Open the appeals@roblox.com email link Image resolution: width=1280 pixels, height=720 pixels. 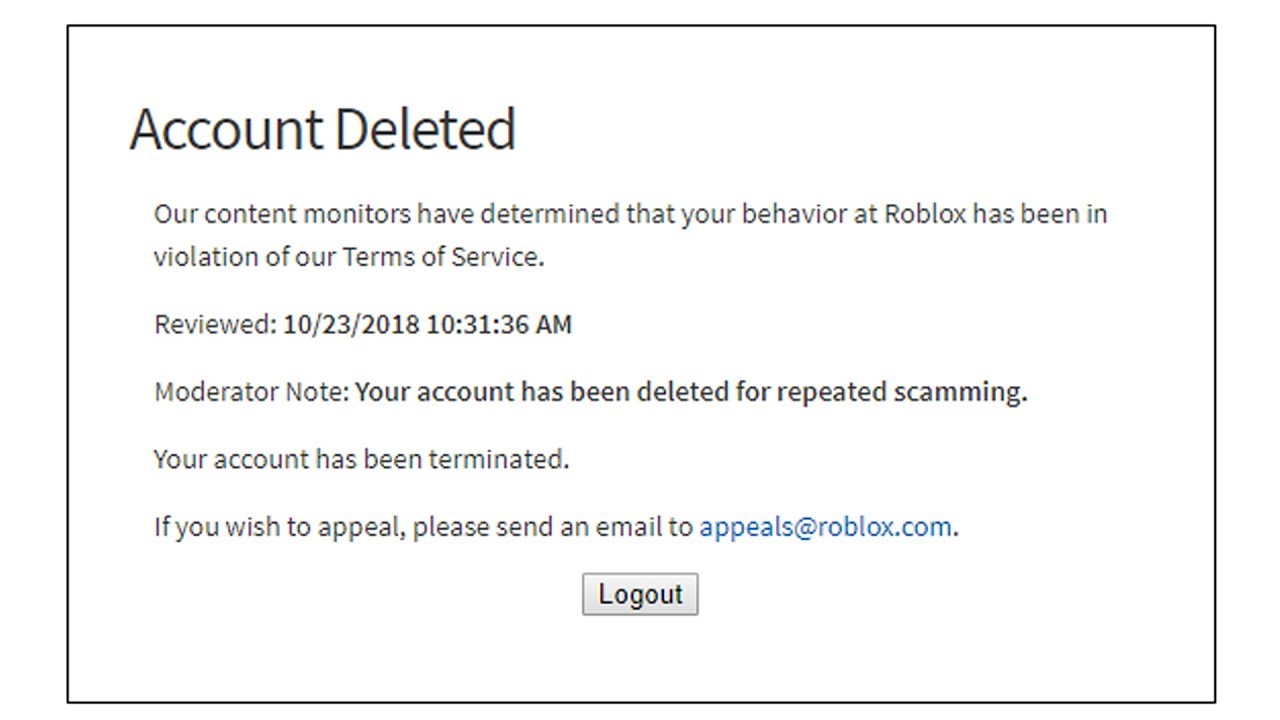[825, 527]
